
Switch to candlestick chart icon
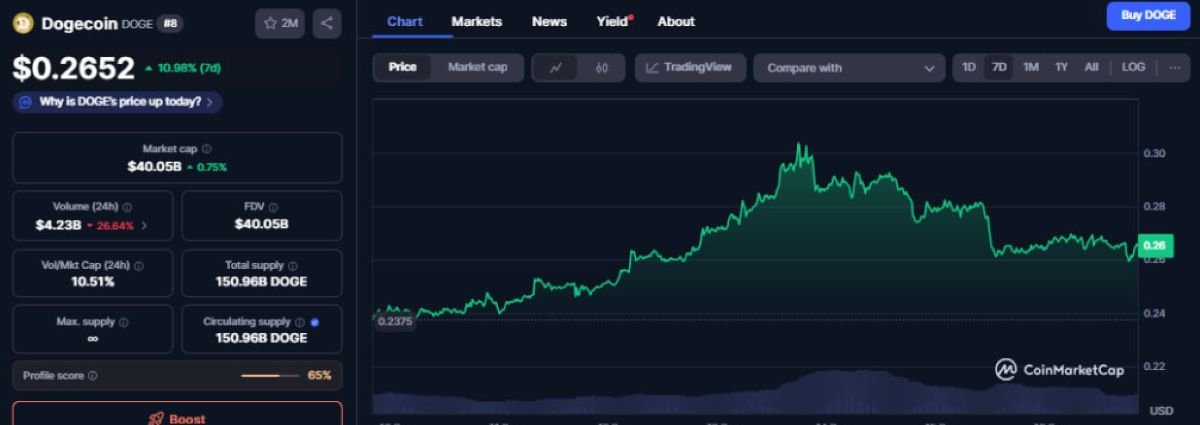click(x=601, y=68)
